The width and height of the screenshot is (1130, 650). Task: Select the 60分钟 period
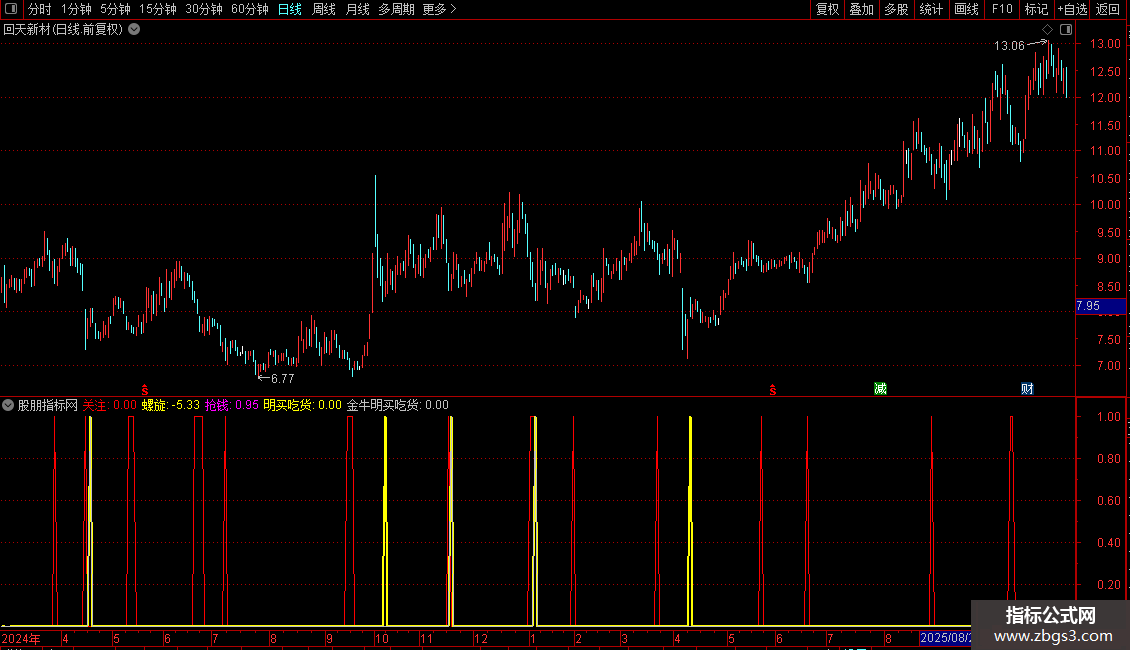pos(250,9)
